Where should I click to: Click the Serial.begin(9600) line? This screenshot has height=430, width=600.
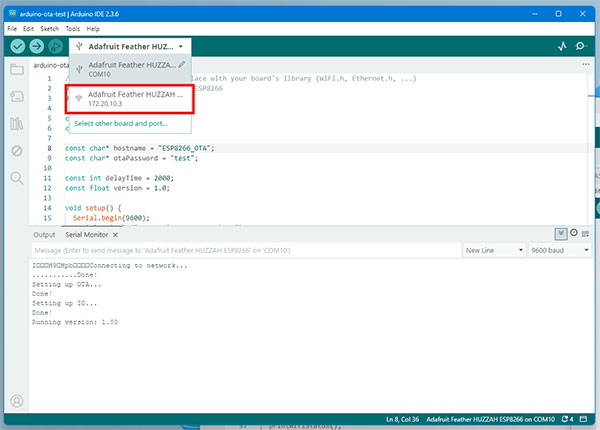point(111,218)
